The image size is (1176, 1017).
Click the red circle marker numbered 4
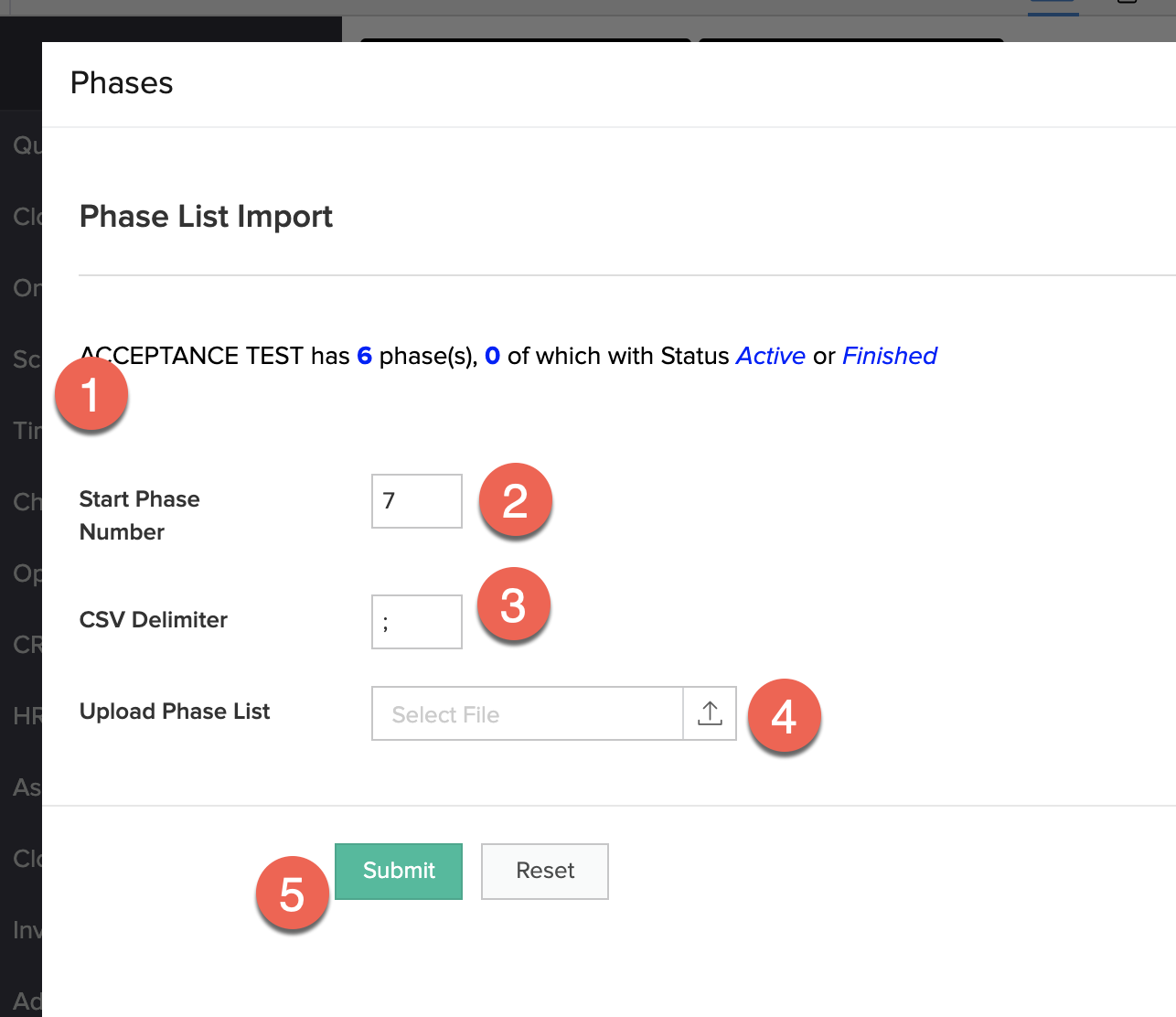784,716
